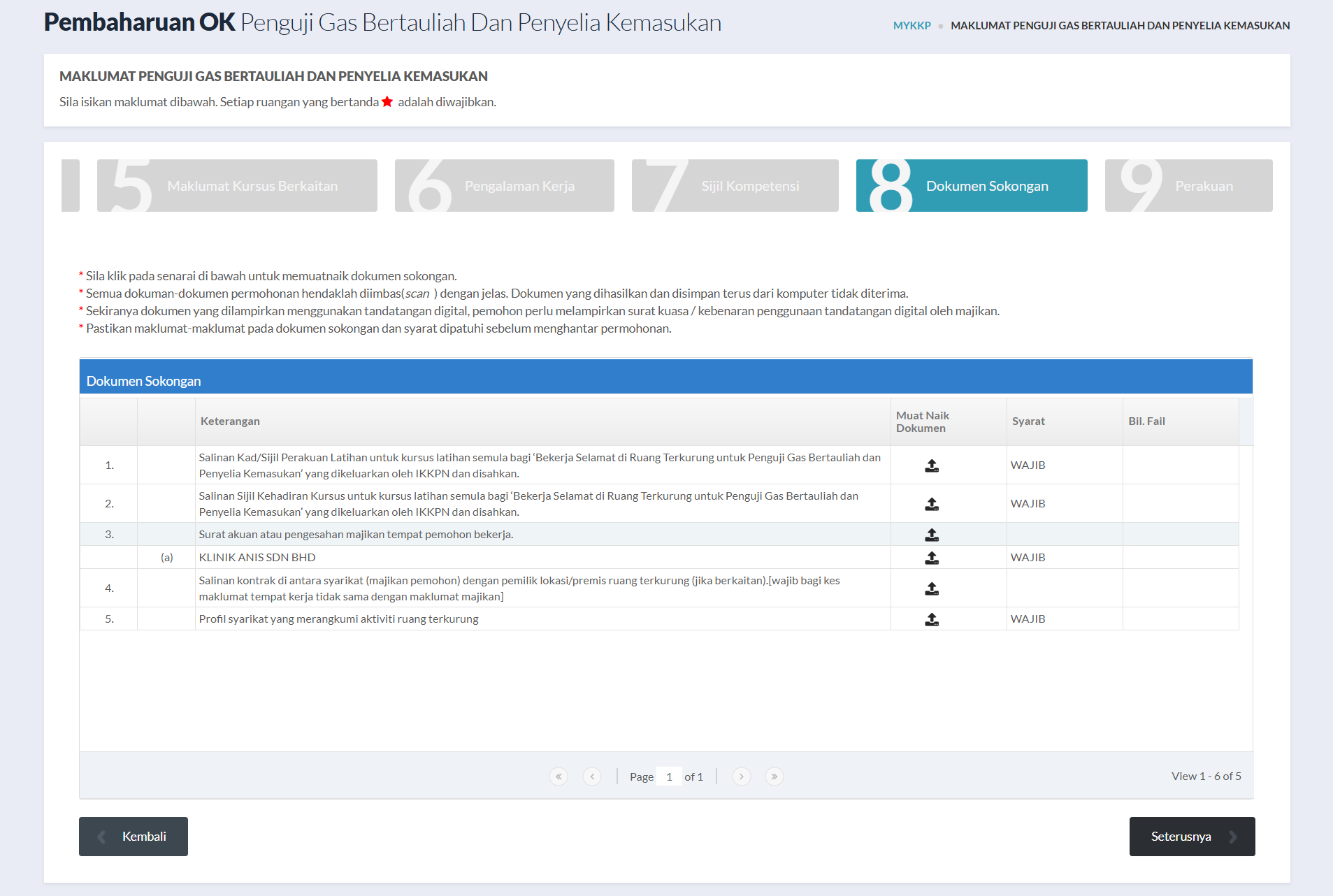Upload file for KLINIK ANIS SDN BHD
Viewport: 1333px width, 896px height.
tap(931, 558)
